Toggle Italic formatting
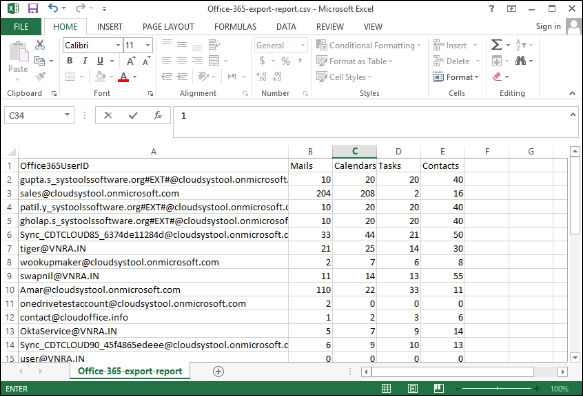This screenshot has width=583, height=396. tap(85, 61)
